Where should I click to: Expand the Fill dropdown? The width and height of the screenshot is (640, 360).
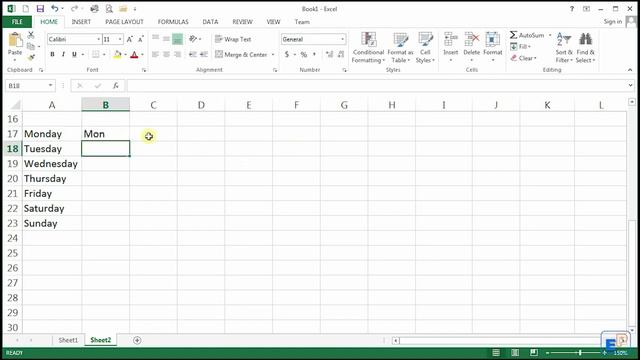point(529,47)
